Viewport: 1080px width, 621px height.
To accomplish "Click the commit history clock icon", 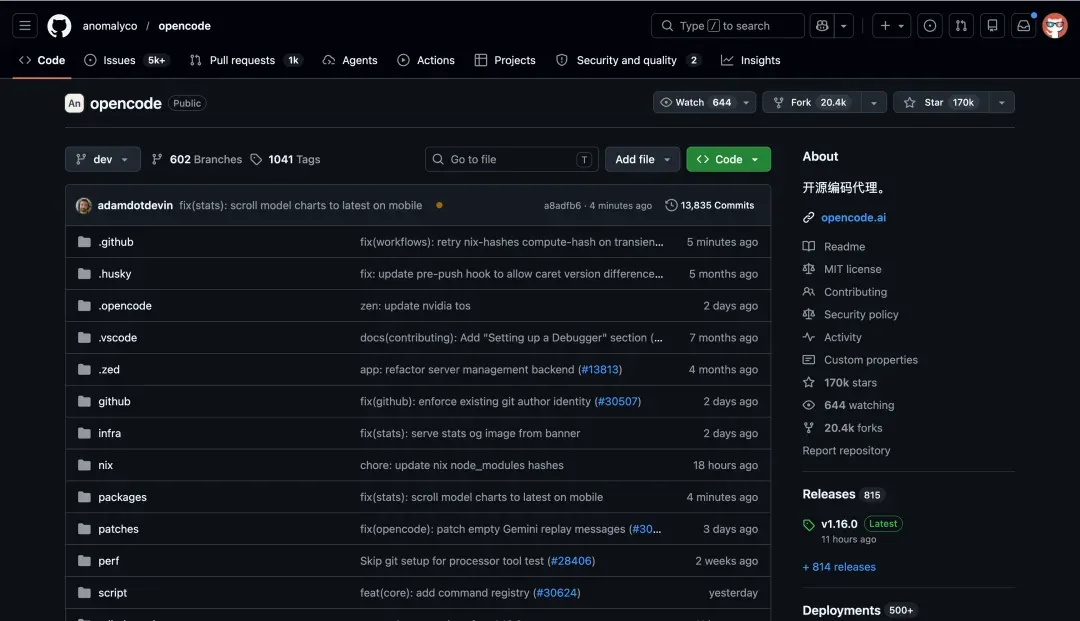I will pos(671,205).
